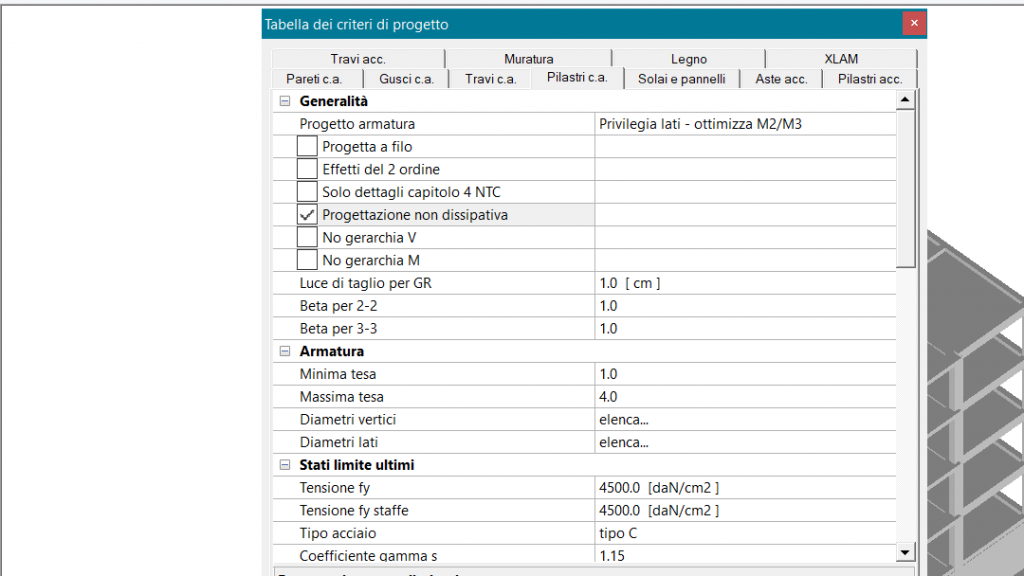
Task: Open the Pilastri acc. tab
Action: [870, 79]
